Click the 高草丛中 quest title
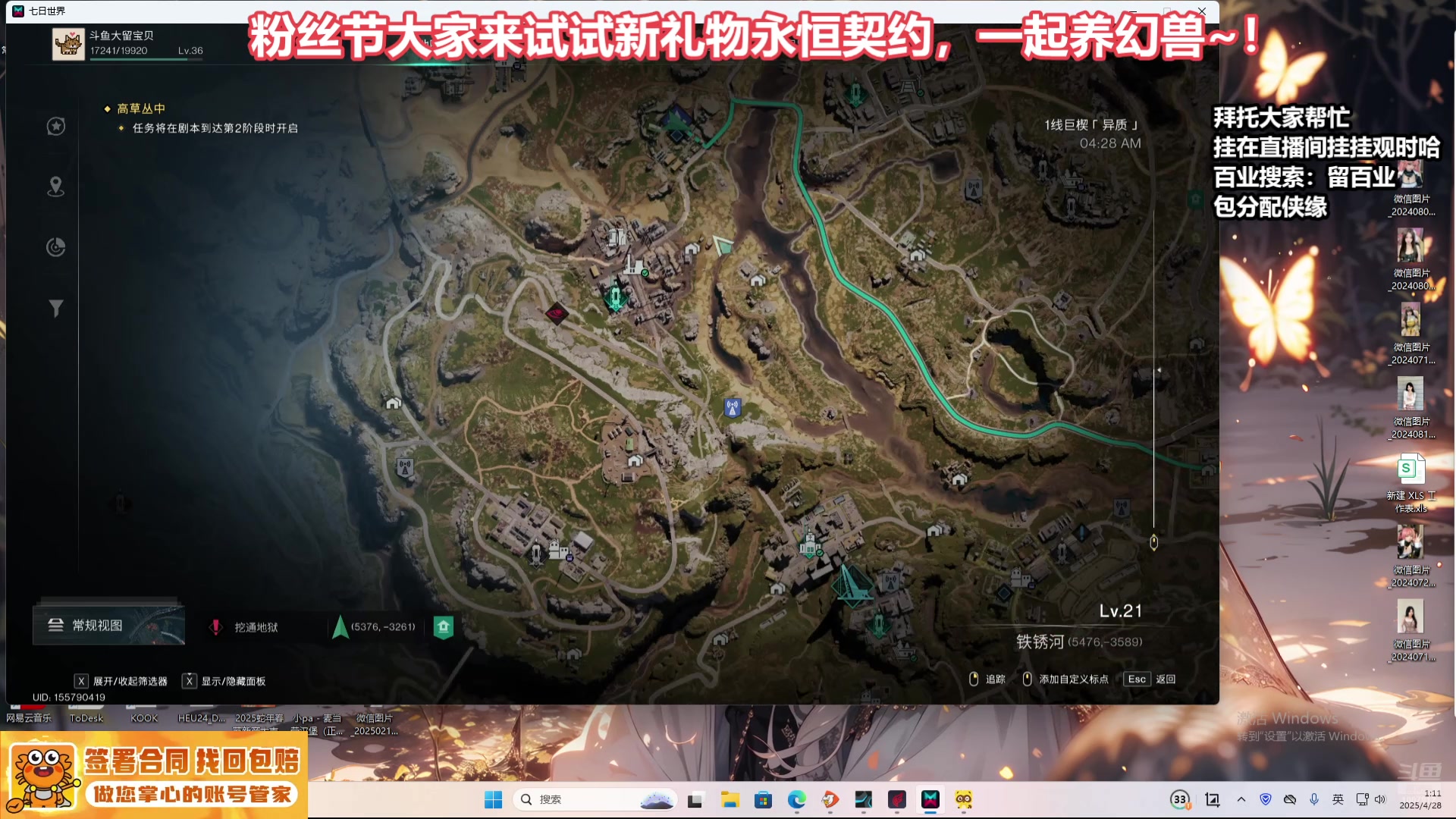This screenshot has height=819, width=1456. 141,108
